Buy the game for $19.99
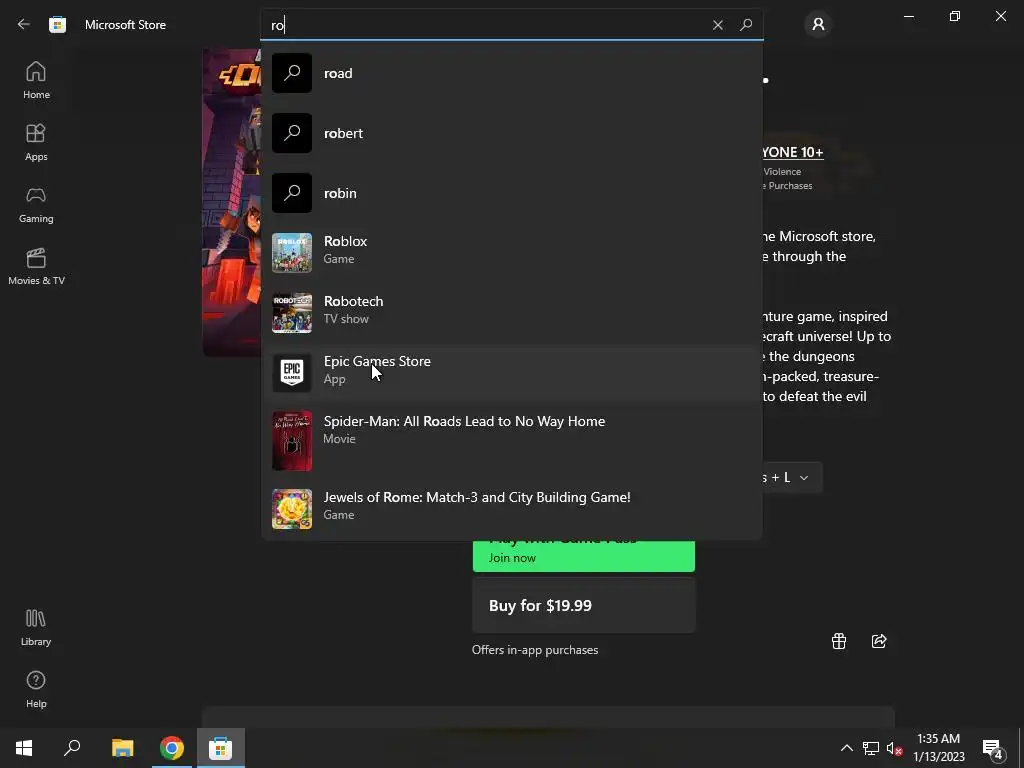Screen dimensions: 1024x768 pos(583,605)
